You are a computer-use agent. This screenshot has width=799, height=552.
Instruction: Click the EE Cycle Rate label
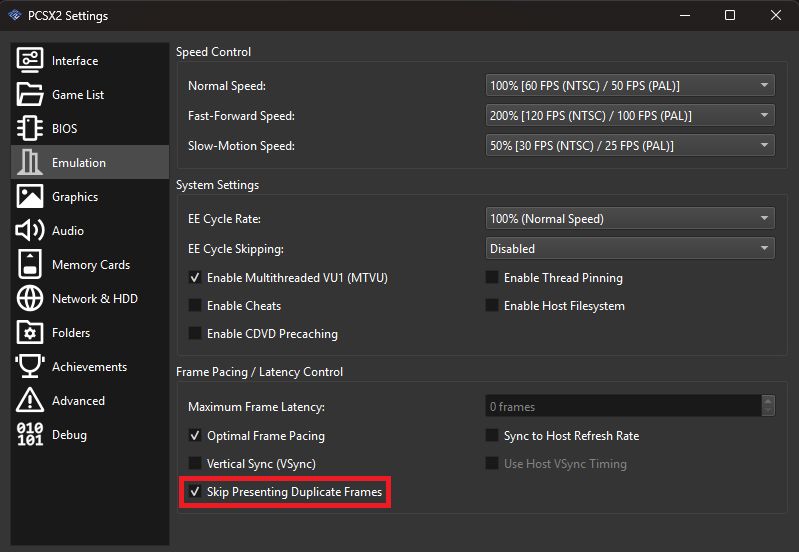click(x=224, y=219)
